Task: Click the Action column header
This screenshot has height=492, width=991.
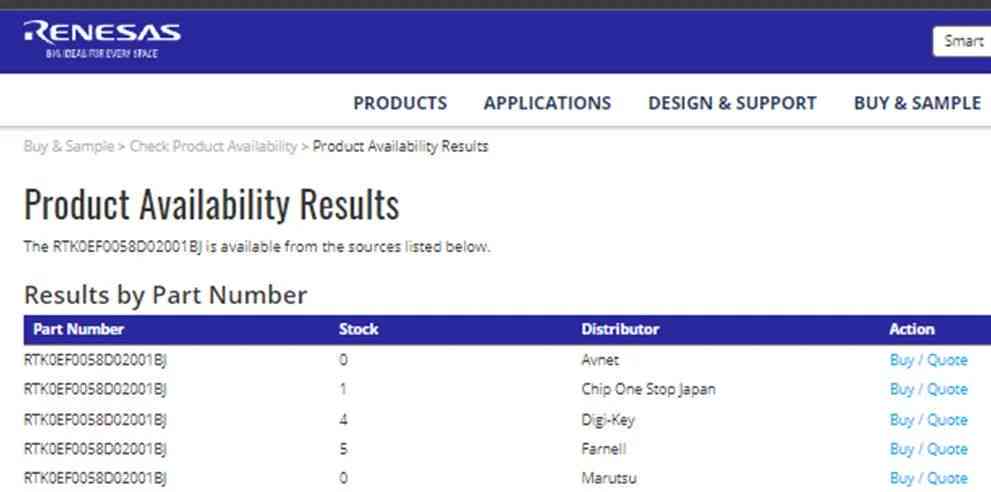Action: pyautogui.click(x=911, y=329)
